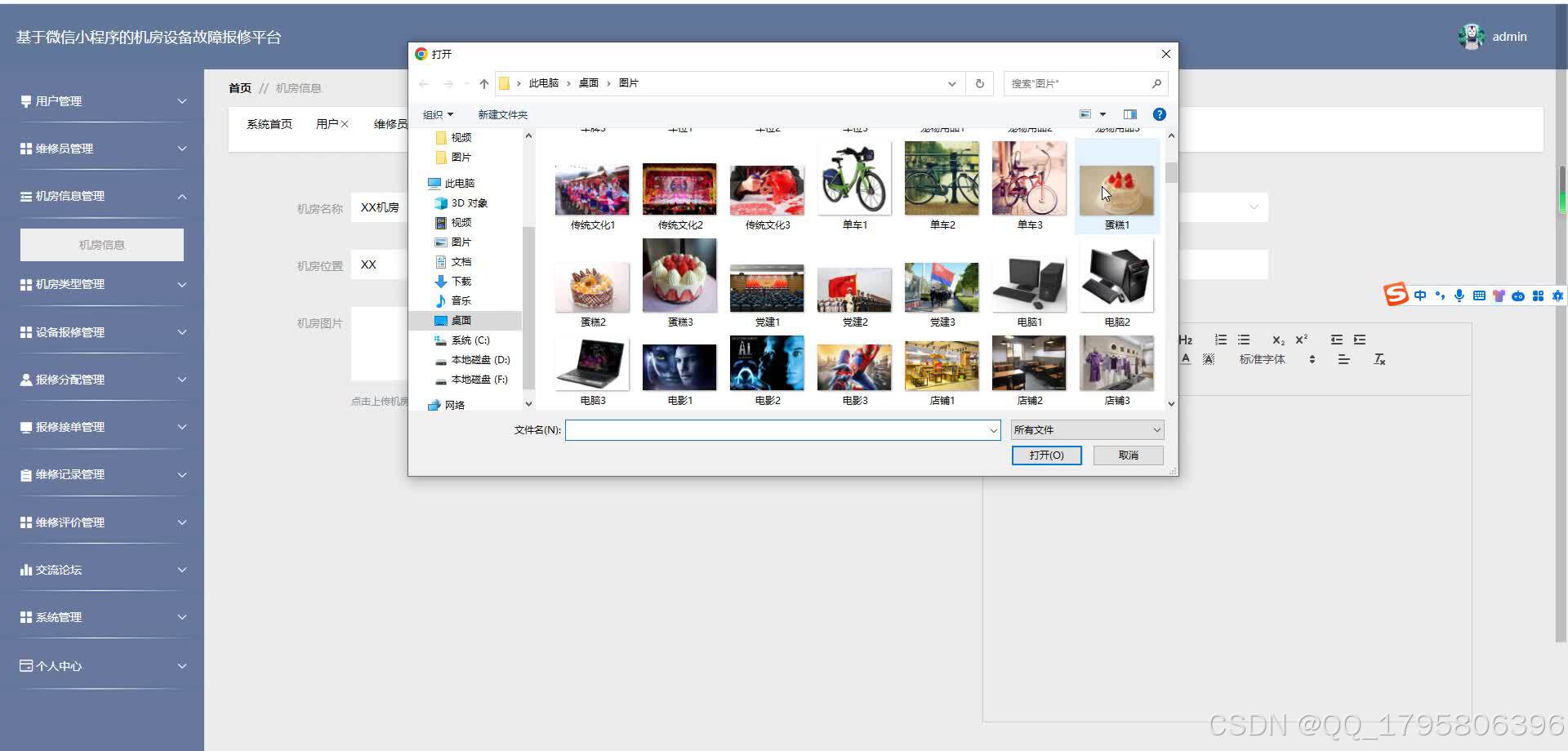Click the bullet list icon in editor toolbar

coord(1244,340)
